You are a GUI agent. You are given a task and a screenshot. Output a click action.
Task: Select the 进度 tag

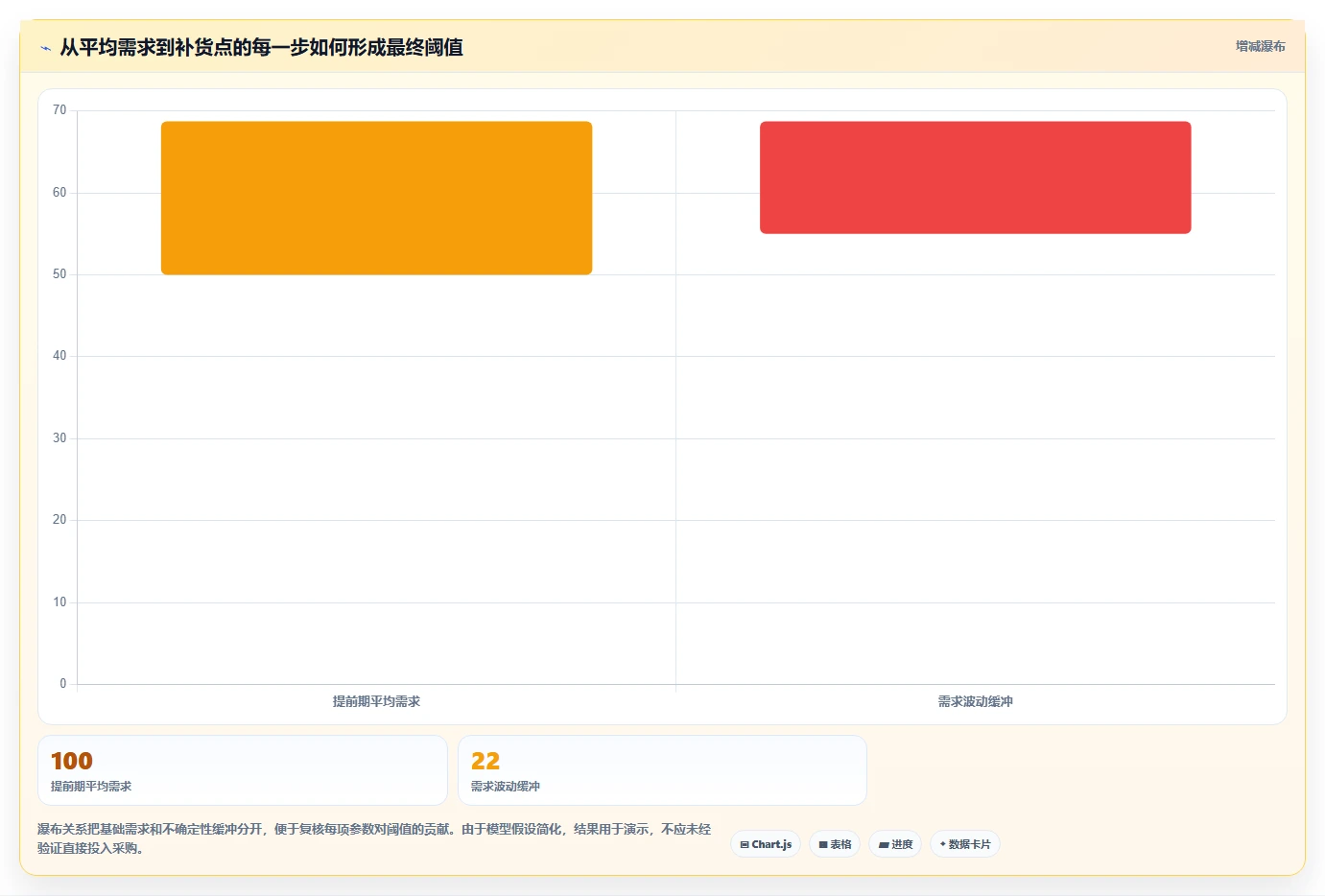895,844
